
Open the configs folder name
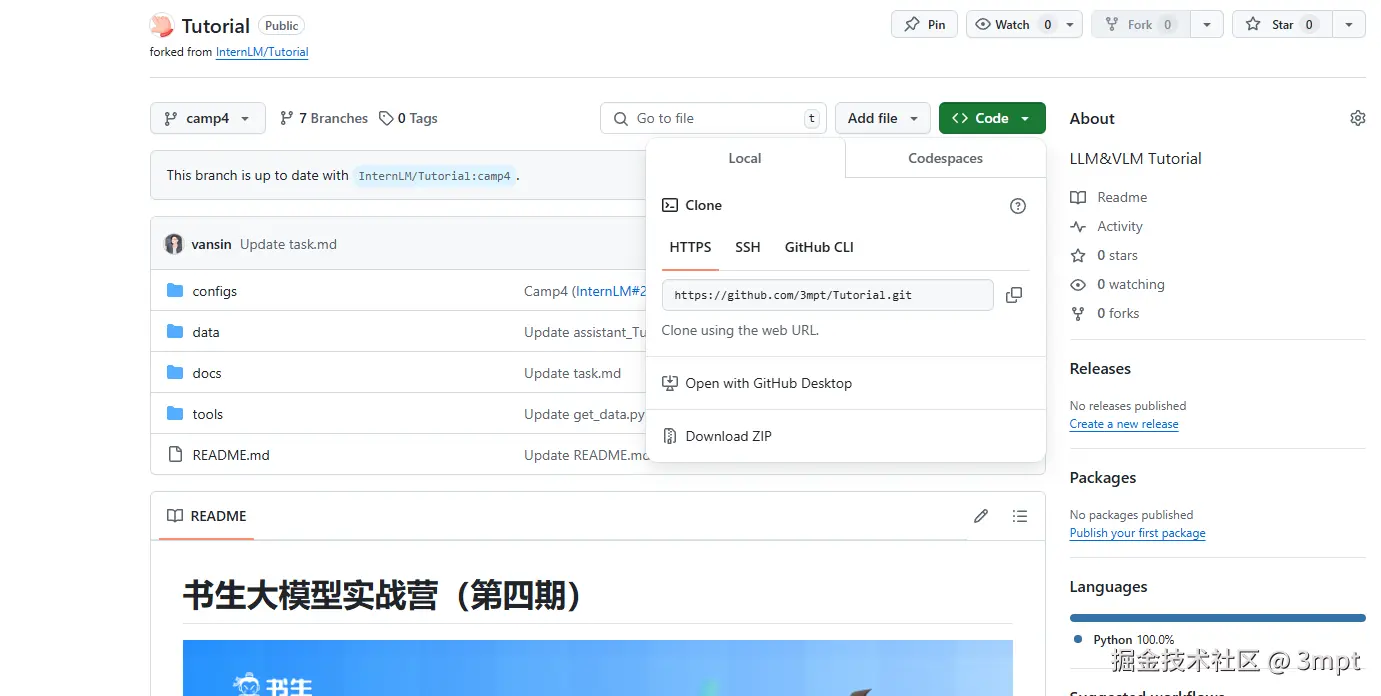click(x=215, y=291)
